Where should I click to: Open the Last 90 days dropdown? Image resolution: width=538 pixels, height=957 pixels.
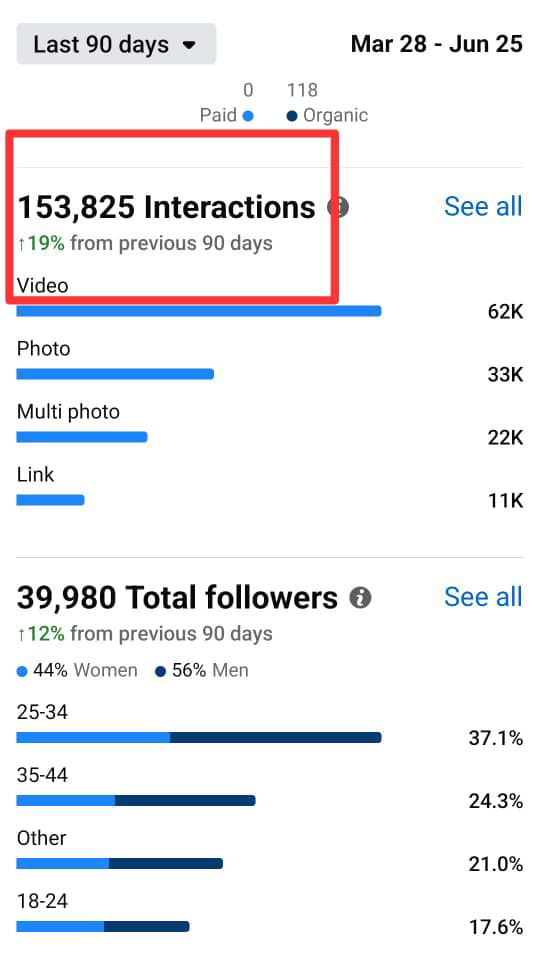coord(116,44)
